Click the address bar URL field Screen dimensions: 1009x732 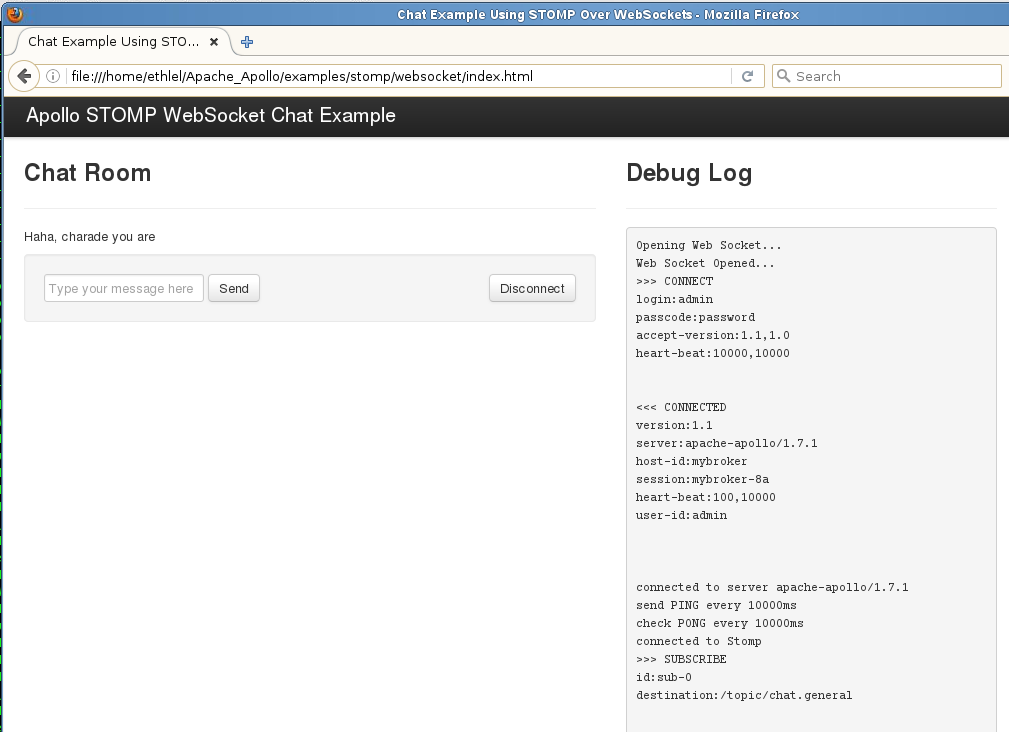[x=399, y=77]
